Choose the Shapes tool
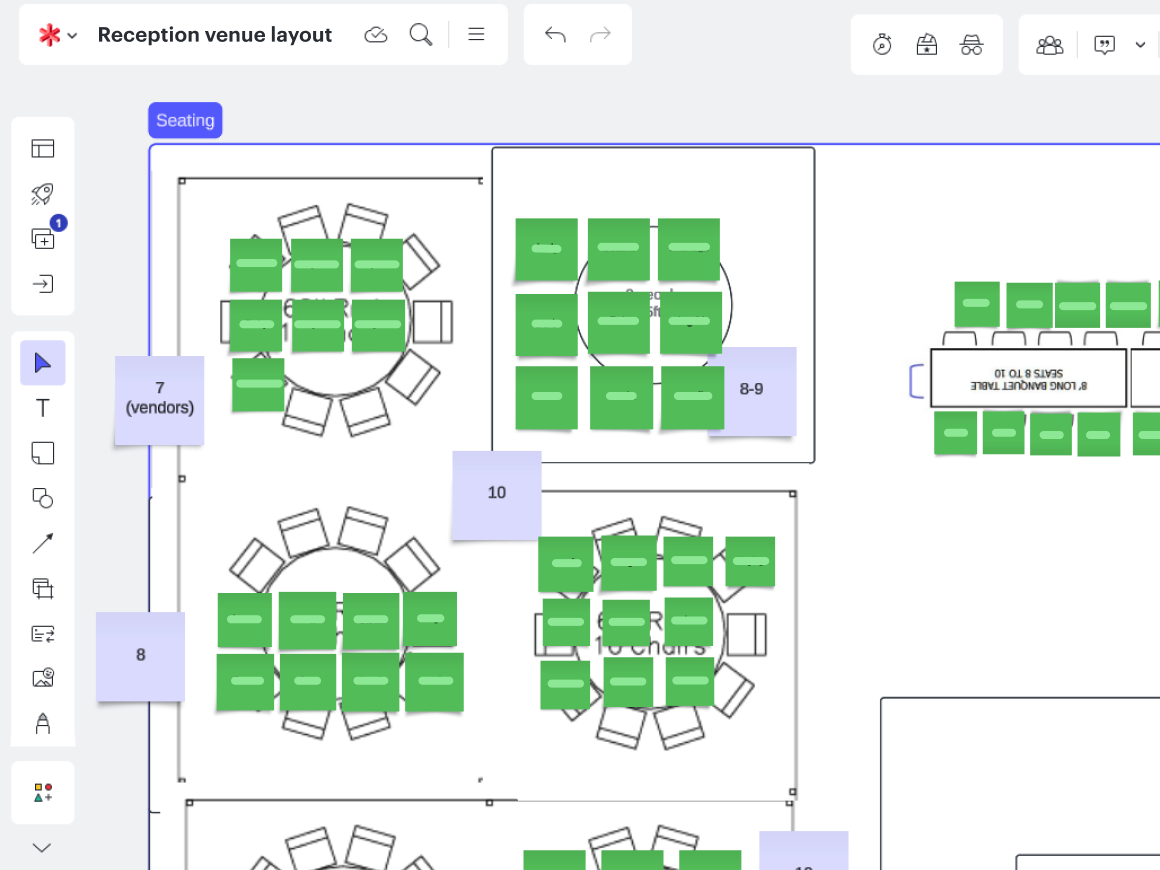The image size is (1160, 870). [43, 498]
